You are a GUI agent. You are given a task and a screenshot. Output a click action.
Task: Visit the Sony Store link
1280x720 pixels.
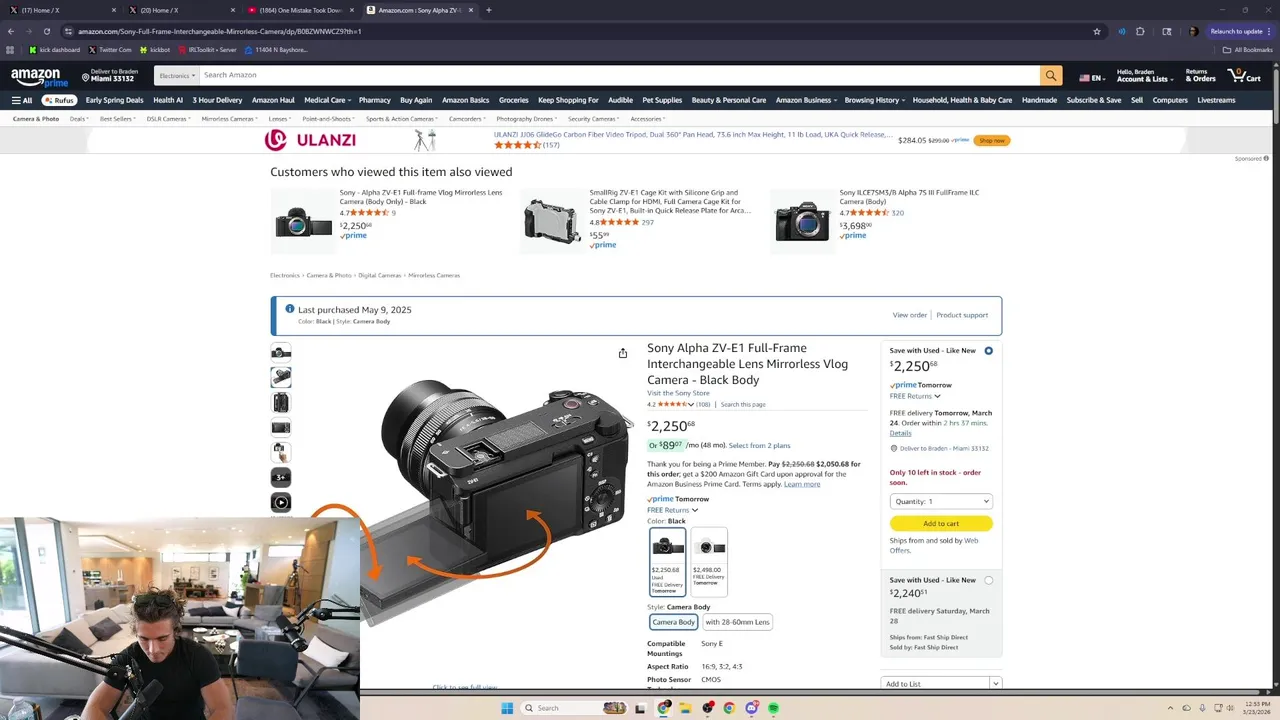(x=678, y=393)
